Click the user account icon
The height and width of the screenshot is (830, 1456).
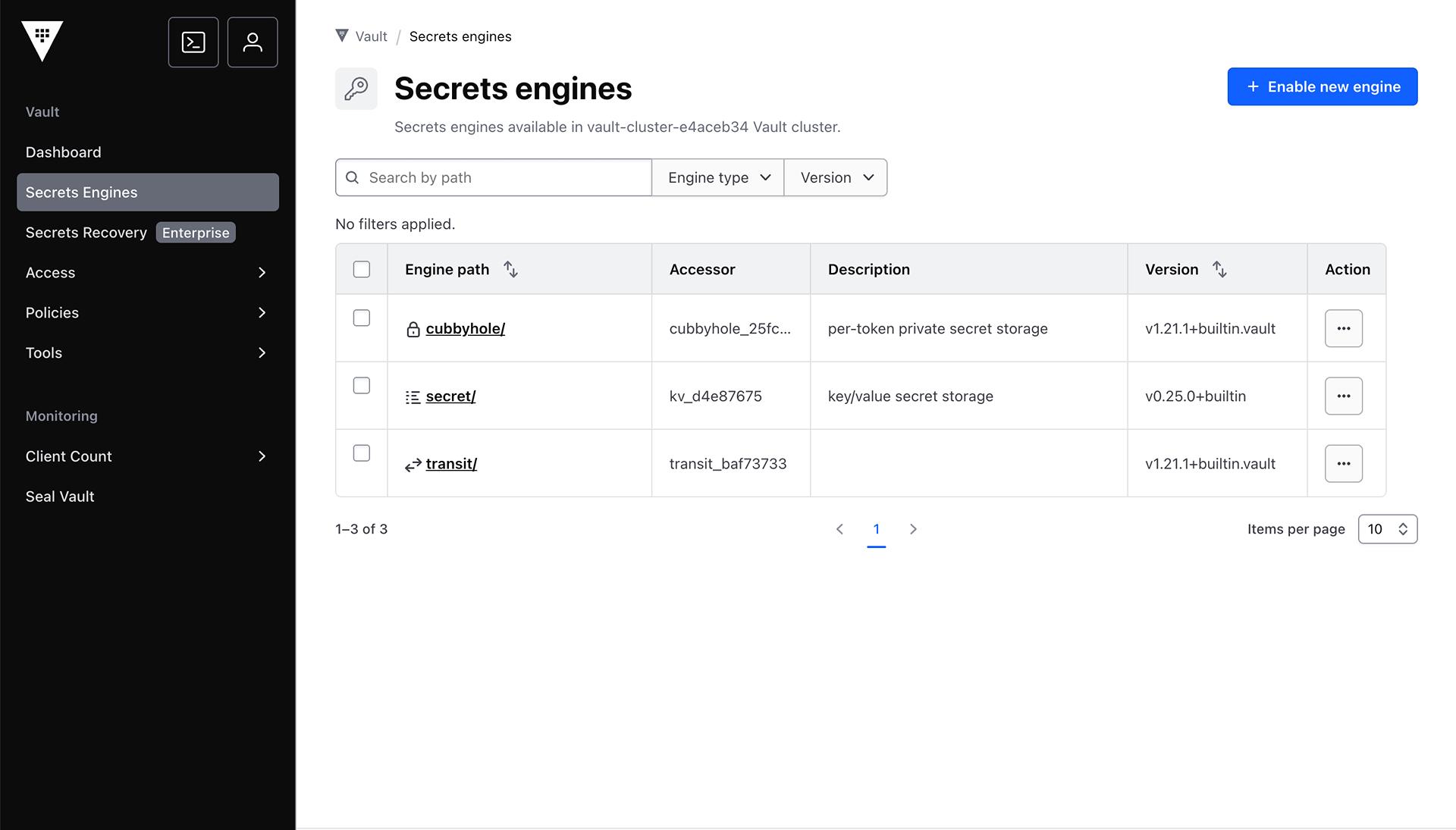(x=252, y=42)
